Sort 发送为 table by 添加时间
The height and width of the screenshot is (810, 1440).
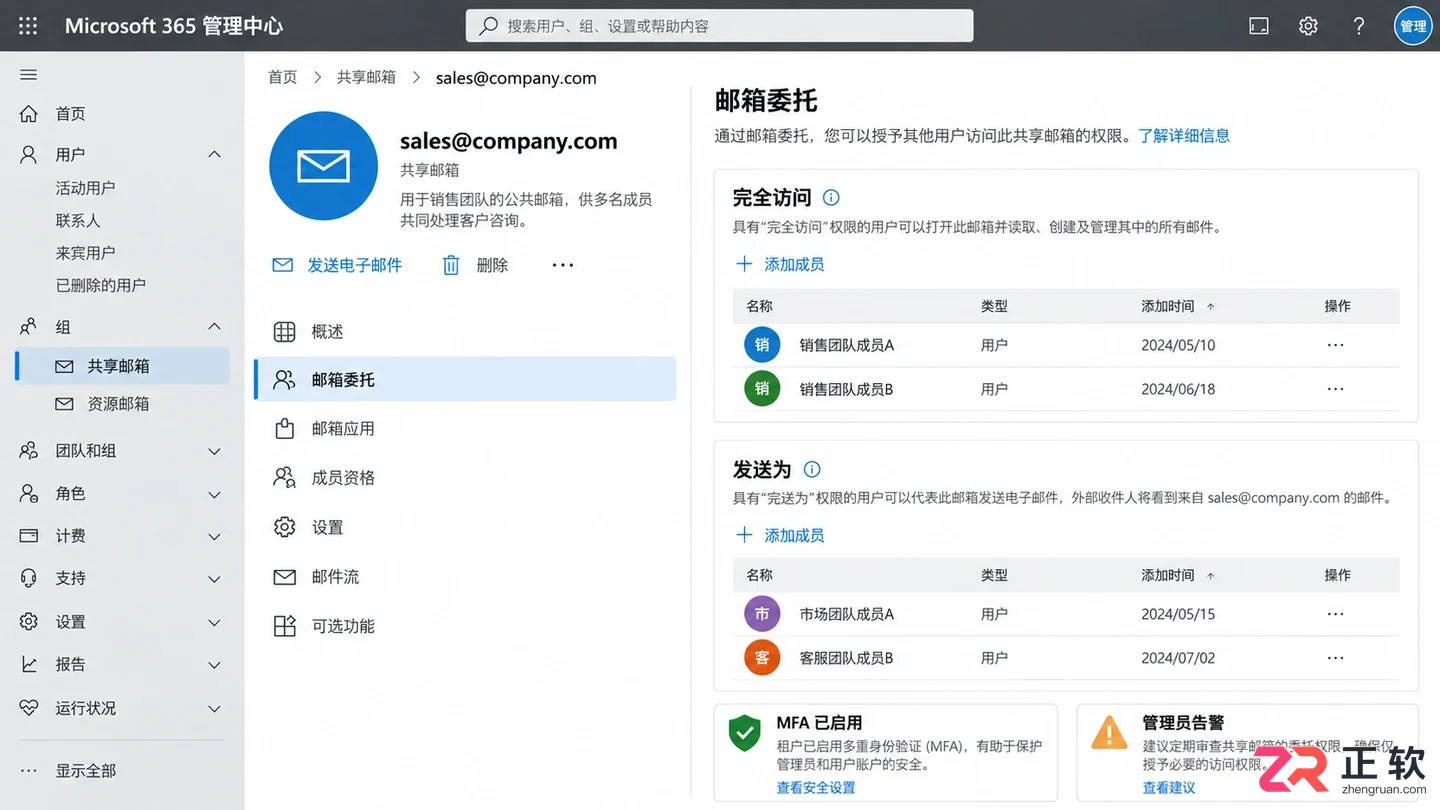tap(1178, 575)
